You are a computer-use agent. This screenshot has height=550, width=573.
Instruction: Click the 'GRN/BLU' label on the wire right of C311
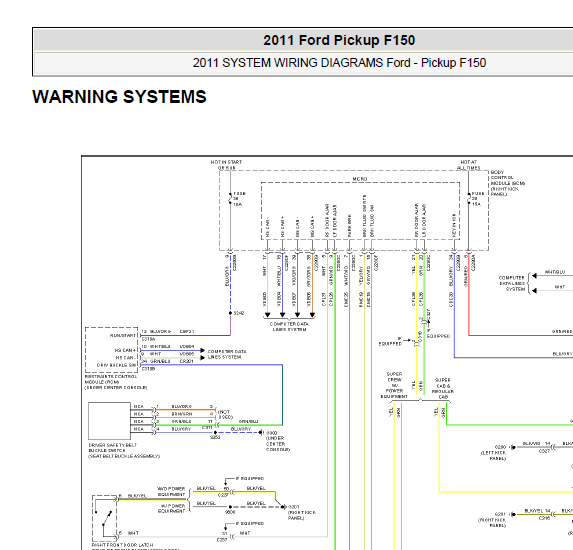pos(248,421)
